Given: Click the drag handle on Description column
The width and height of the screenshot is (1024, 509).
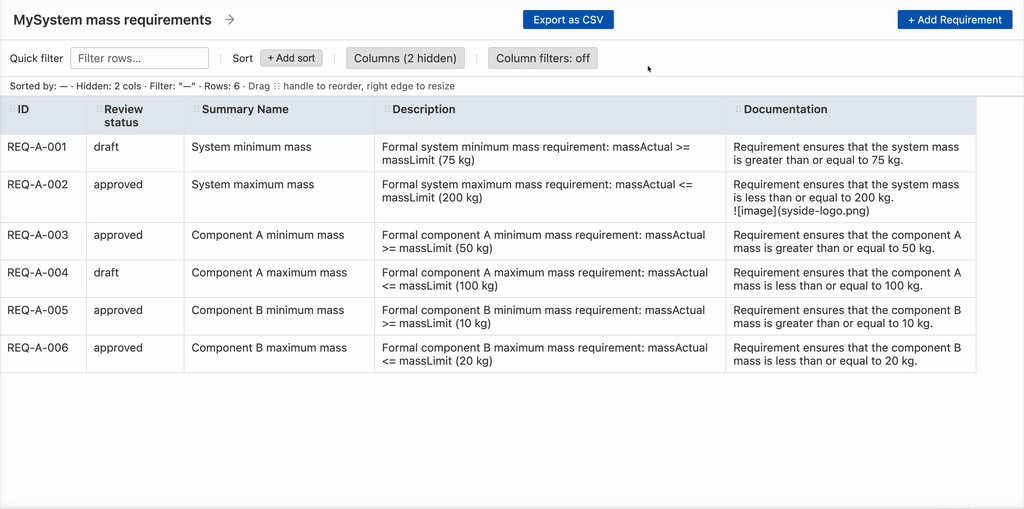Looking at the screenshot, I should tap(387, 109).
